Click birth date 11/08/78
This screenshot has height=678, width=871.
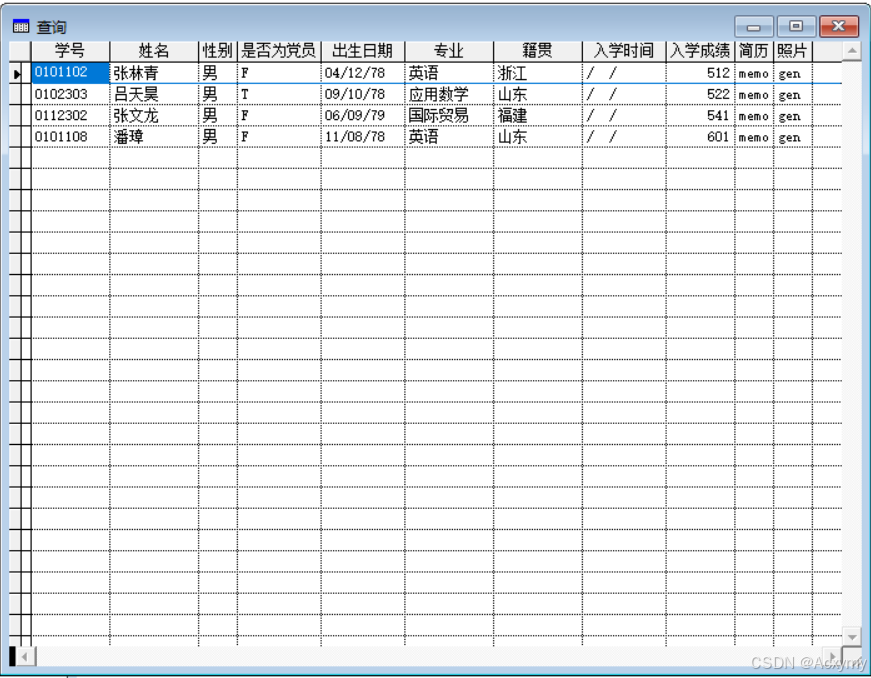[x=363, y=137]
